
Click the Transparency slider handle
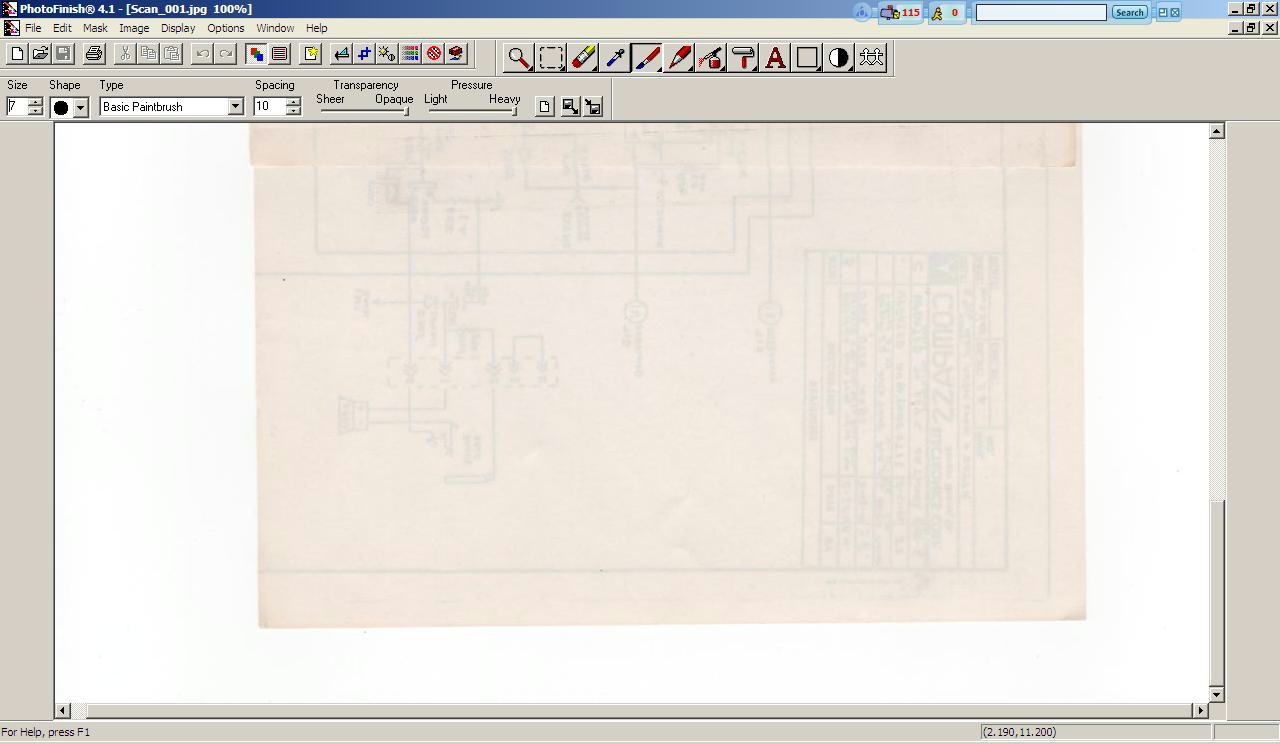[406, 110]
